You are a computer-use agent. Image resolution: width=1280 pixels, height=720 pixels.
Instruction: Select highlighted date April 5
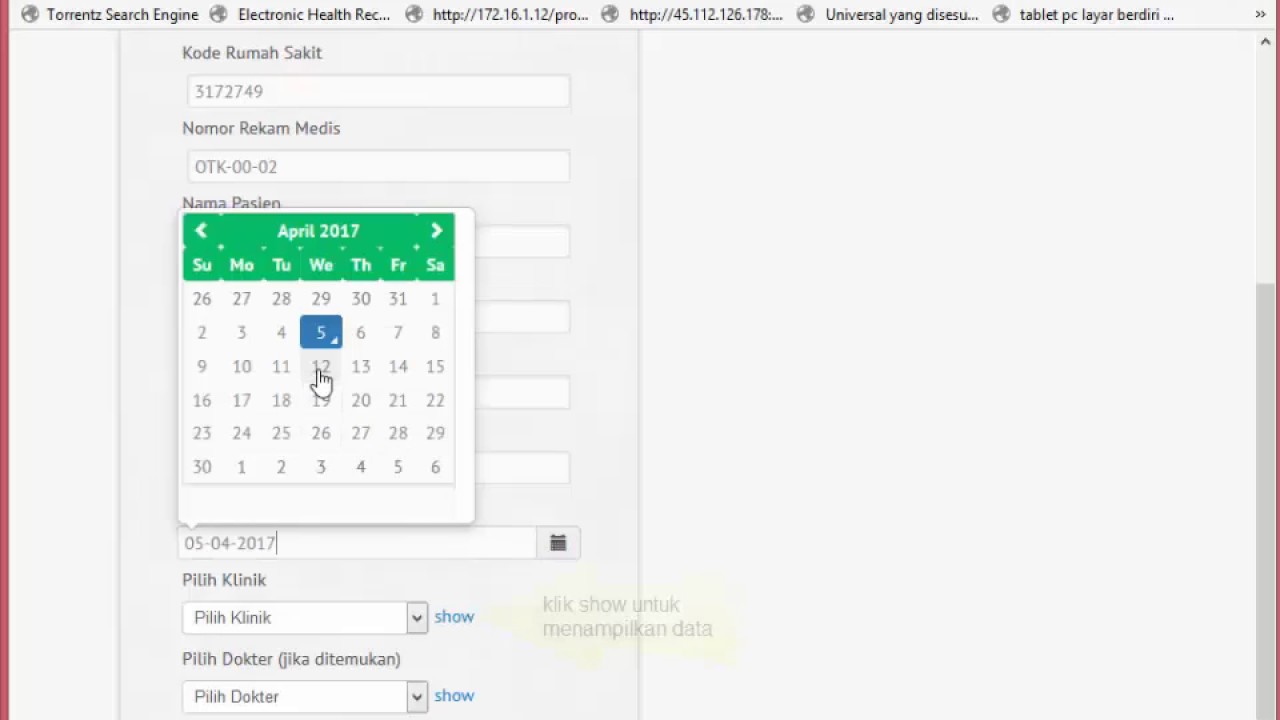click(x=321, y=332)
